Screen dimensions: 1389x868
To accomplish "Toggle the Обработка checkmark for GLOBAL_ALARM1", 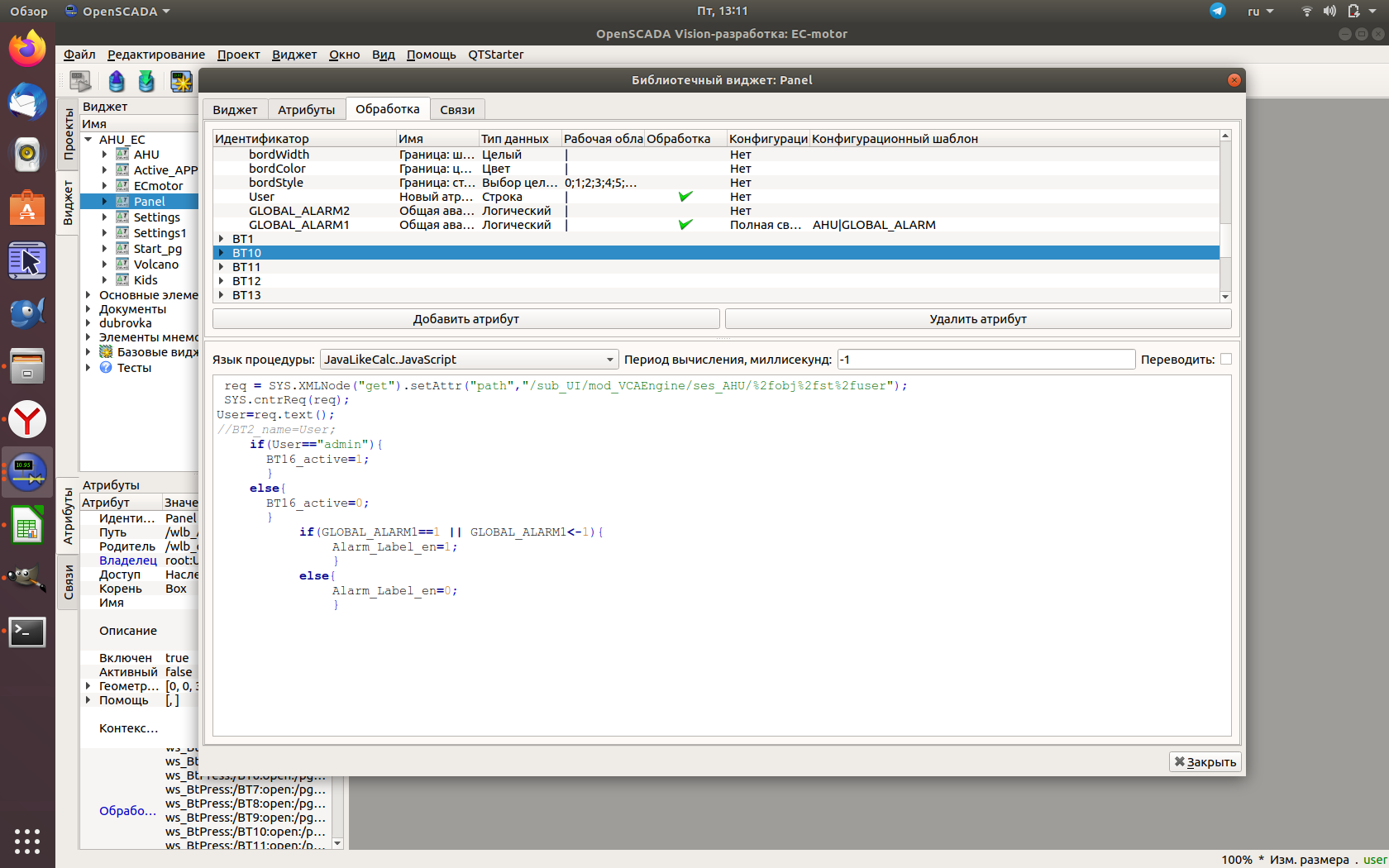I will 685,225.
